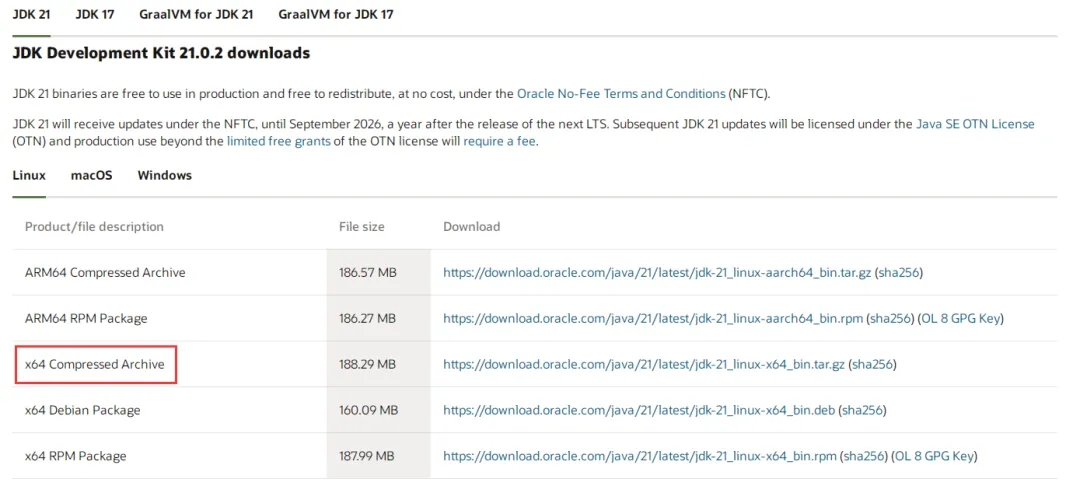
Task: Download the x64 Compressed Archive tar.gz
Action: (x=643, y=364)
